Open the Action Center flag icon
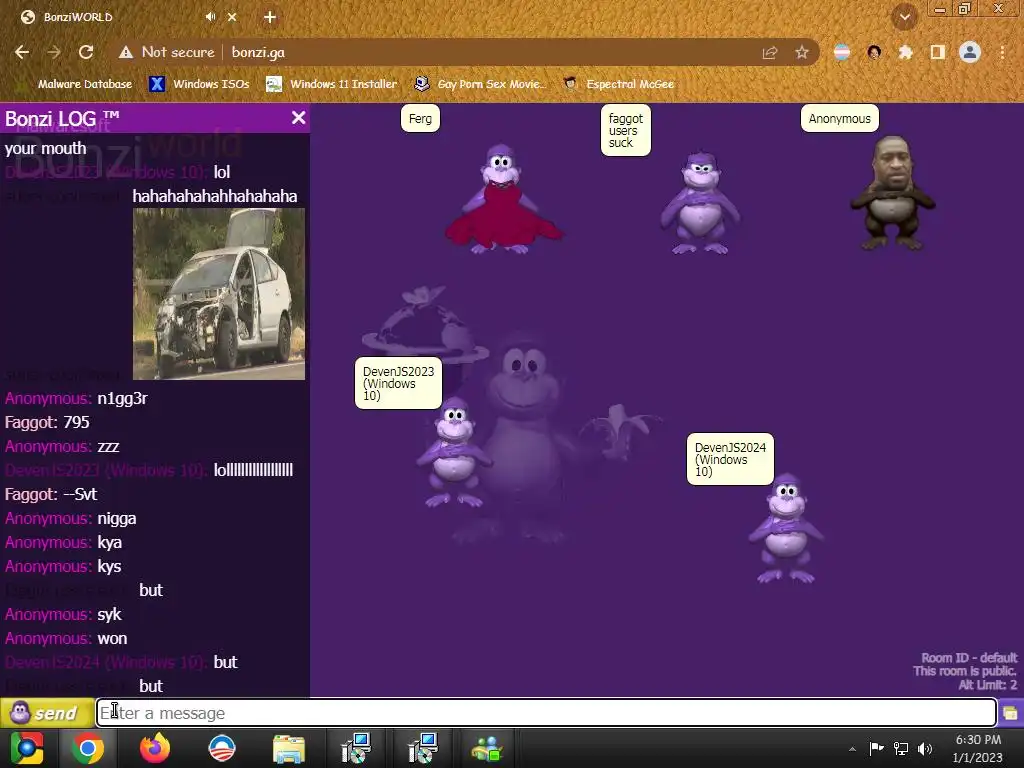 coord(876,748)
